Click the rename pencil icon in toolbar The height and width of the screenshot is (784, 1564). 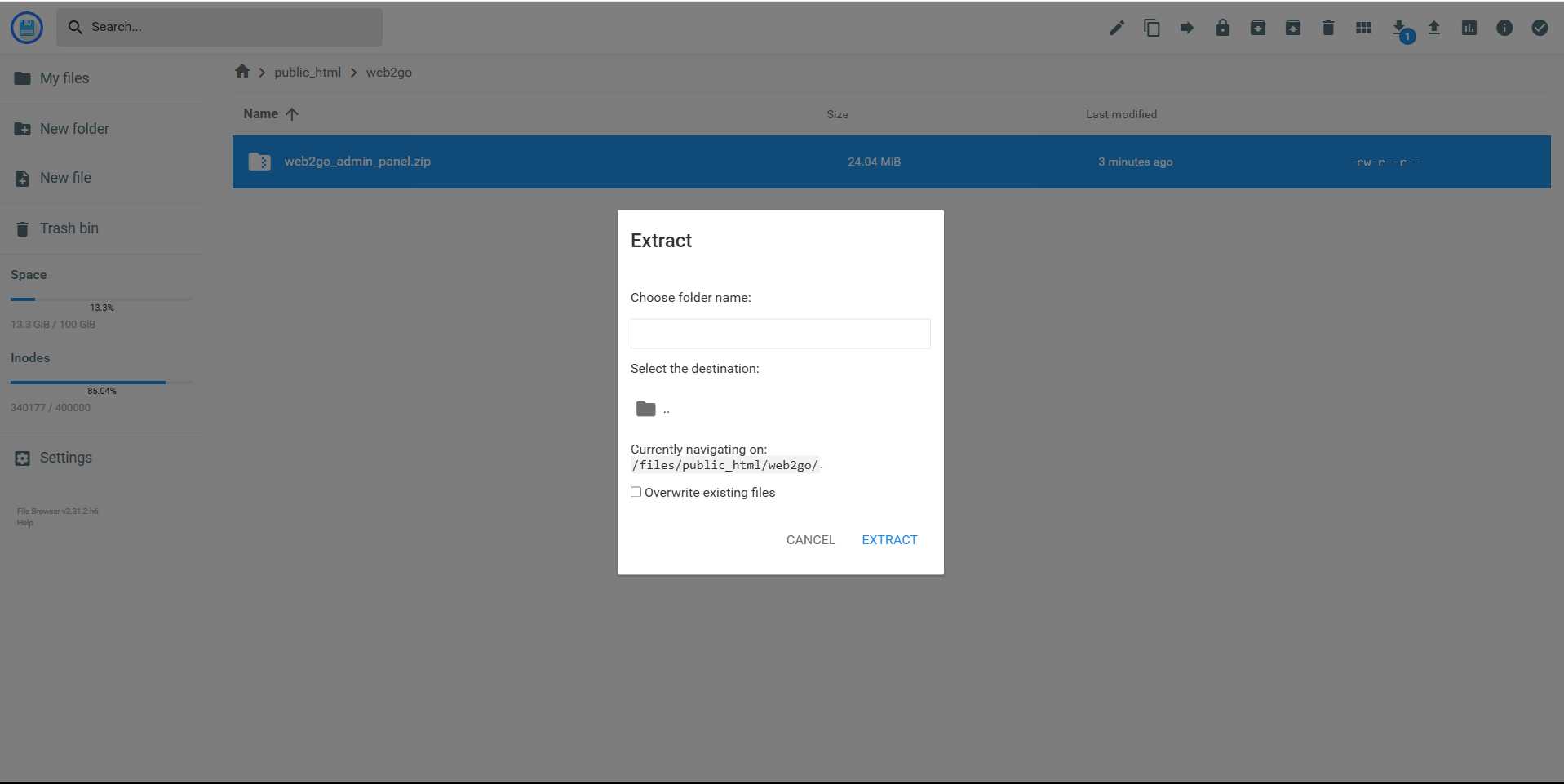1116,29
